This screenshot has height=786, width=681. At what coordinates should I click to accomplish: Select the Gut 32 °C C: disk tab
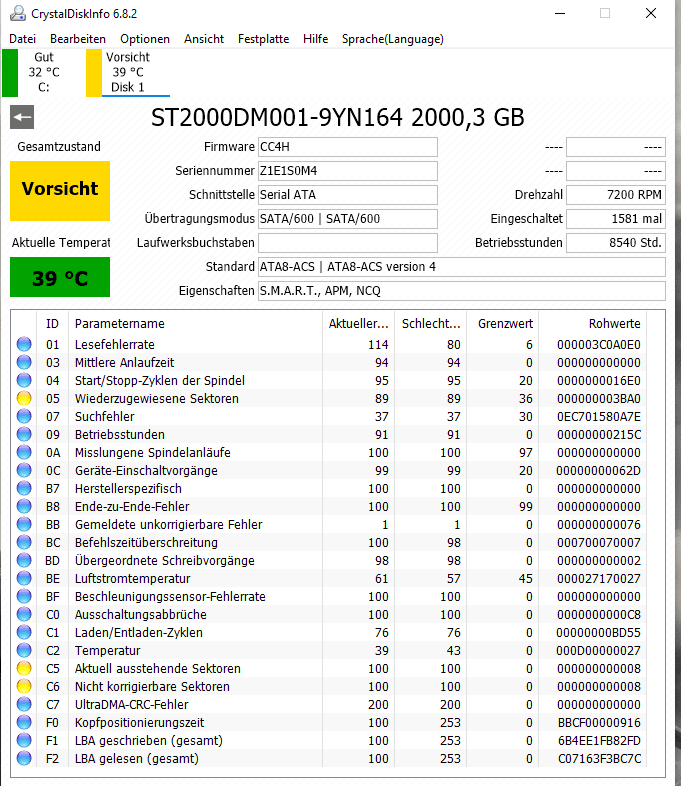[44, 72]
